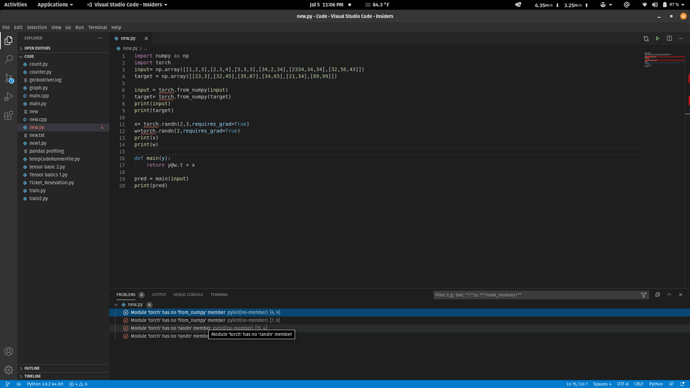
Task: Click the source control branch status icon
Action: (x=7, y=384)
